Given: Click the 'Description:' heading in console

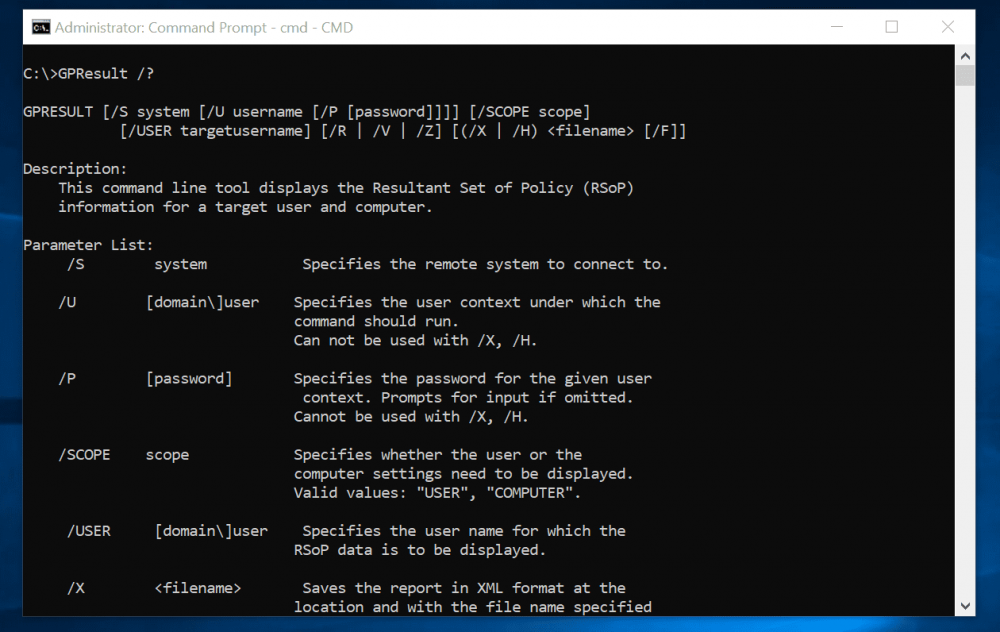Looking at the screenshot, I should [x=75, y=169].
